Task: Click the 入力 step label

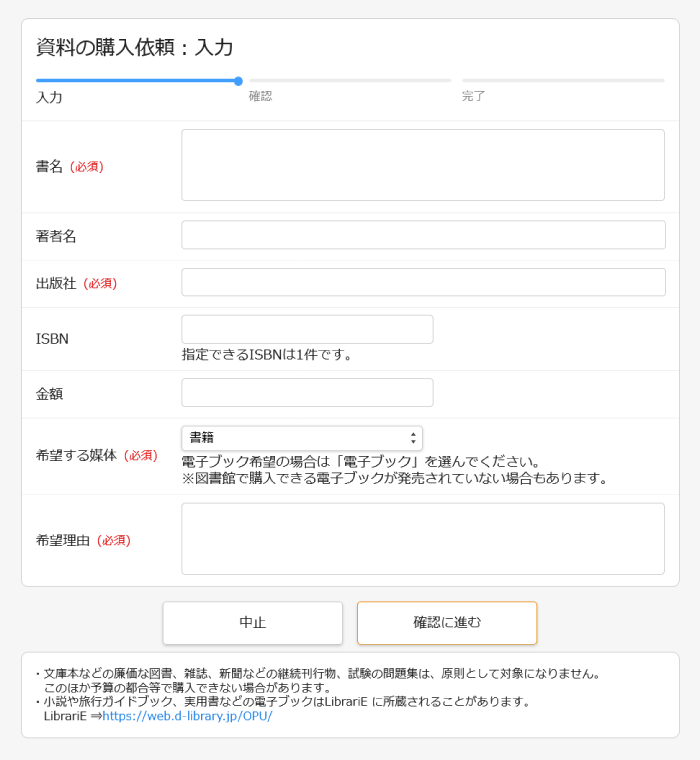Action: [x=49, y=97]
